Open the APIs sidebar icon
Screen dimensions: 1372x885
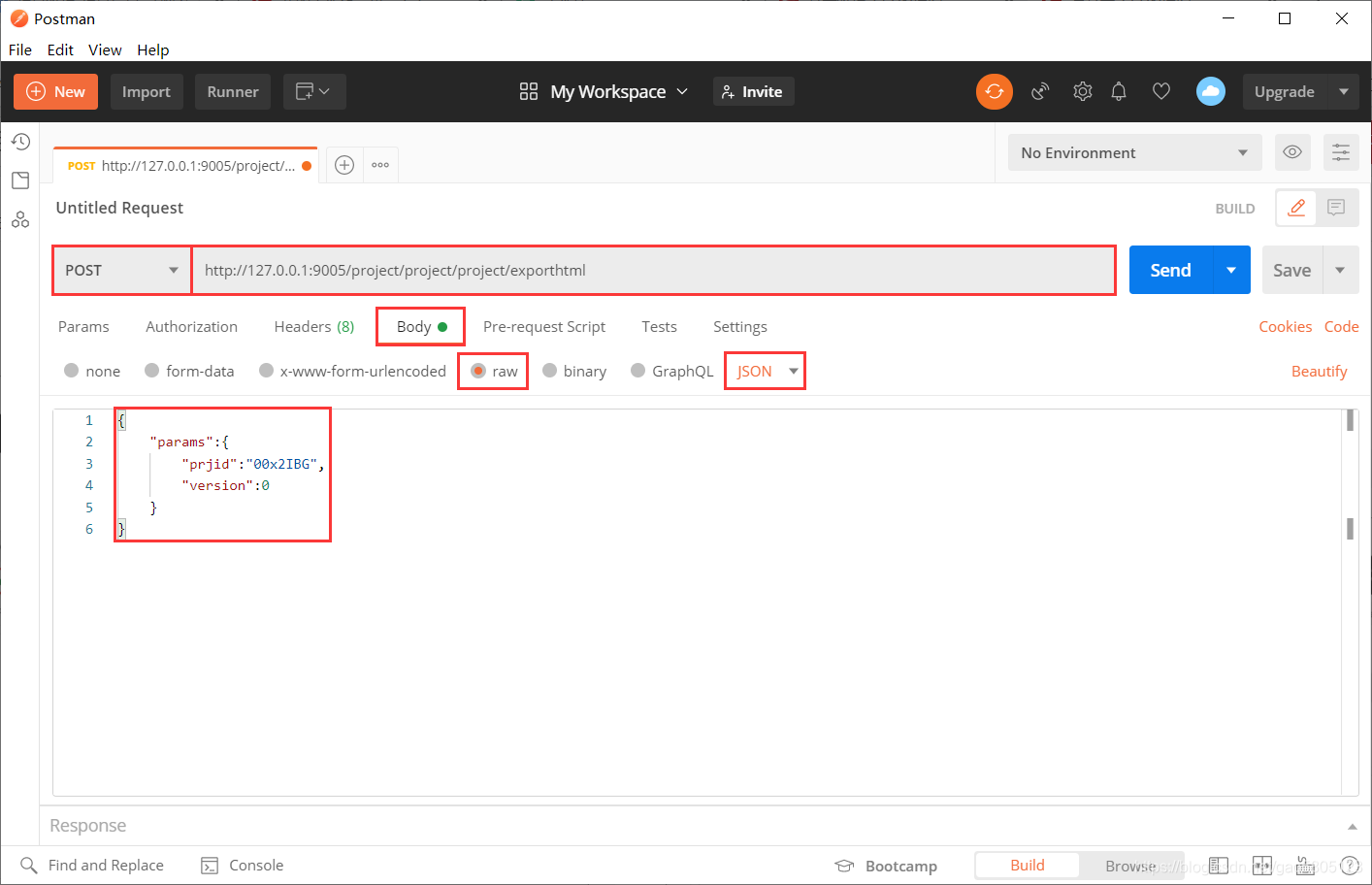(x=20, y=220)
